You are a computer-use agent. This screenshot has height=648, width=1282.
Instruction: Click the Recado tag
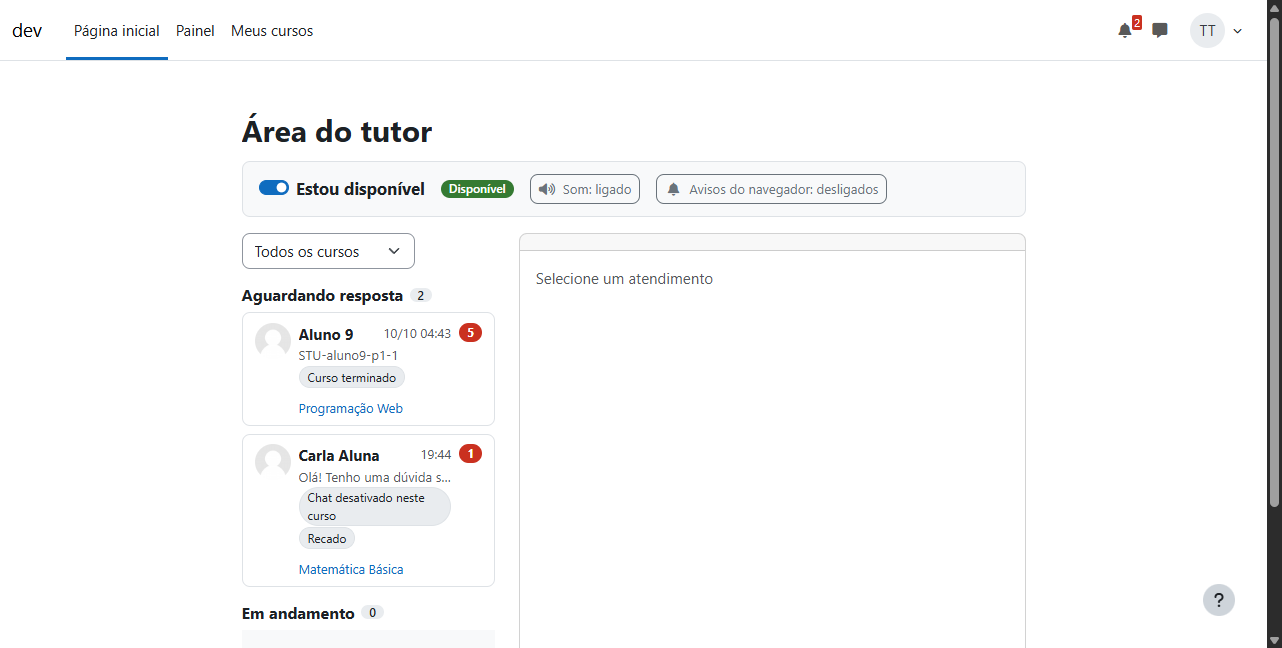pos(327,538)
